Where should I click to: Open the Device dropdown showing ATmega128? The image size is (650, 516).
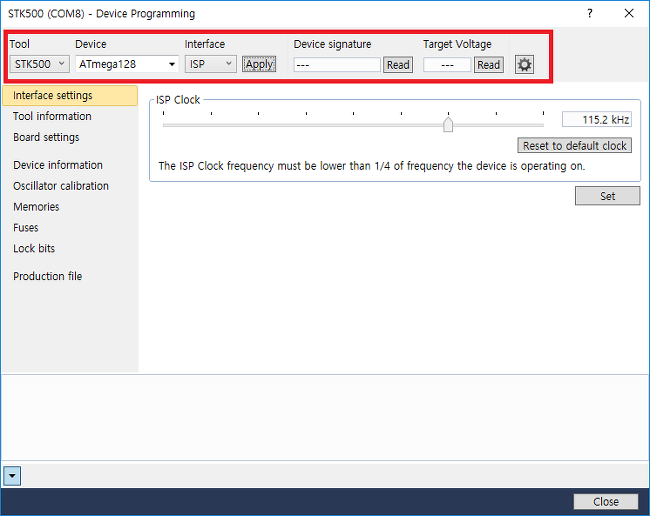click(127, 64)
